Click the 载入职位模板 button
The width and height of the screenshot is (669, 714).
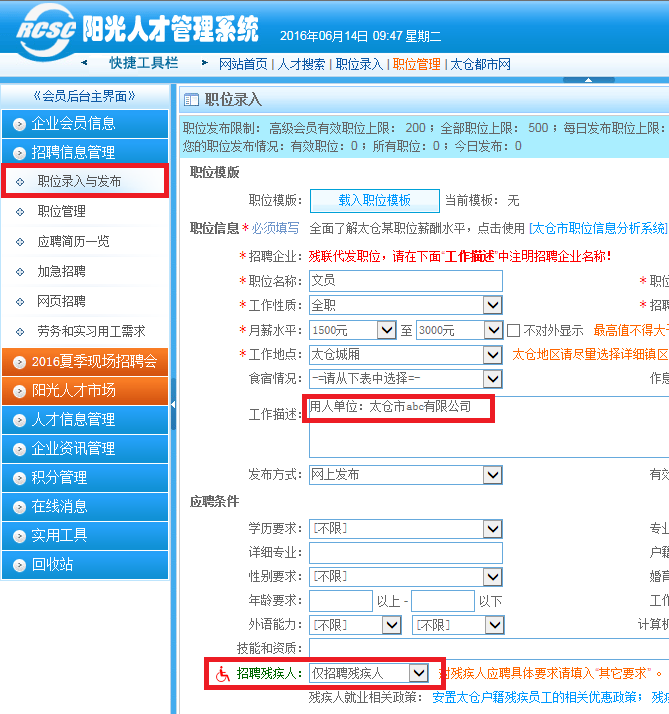[x=374, y=200]
